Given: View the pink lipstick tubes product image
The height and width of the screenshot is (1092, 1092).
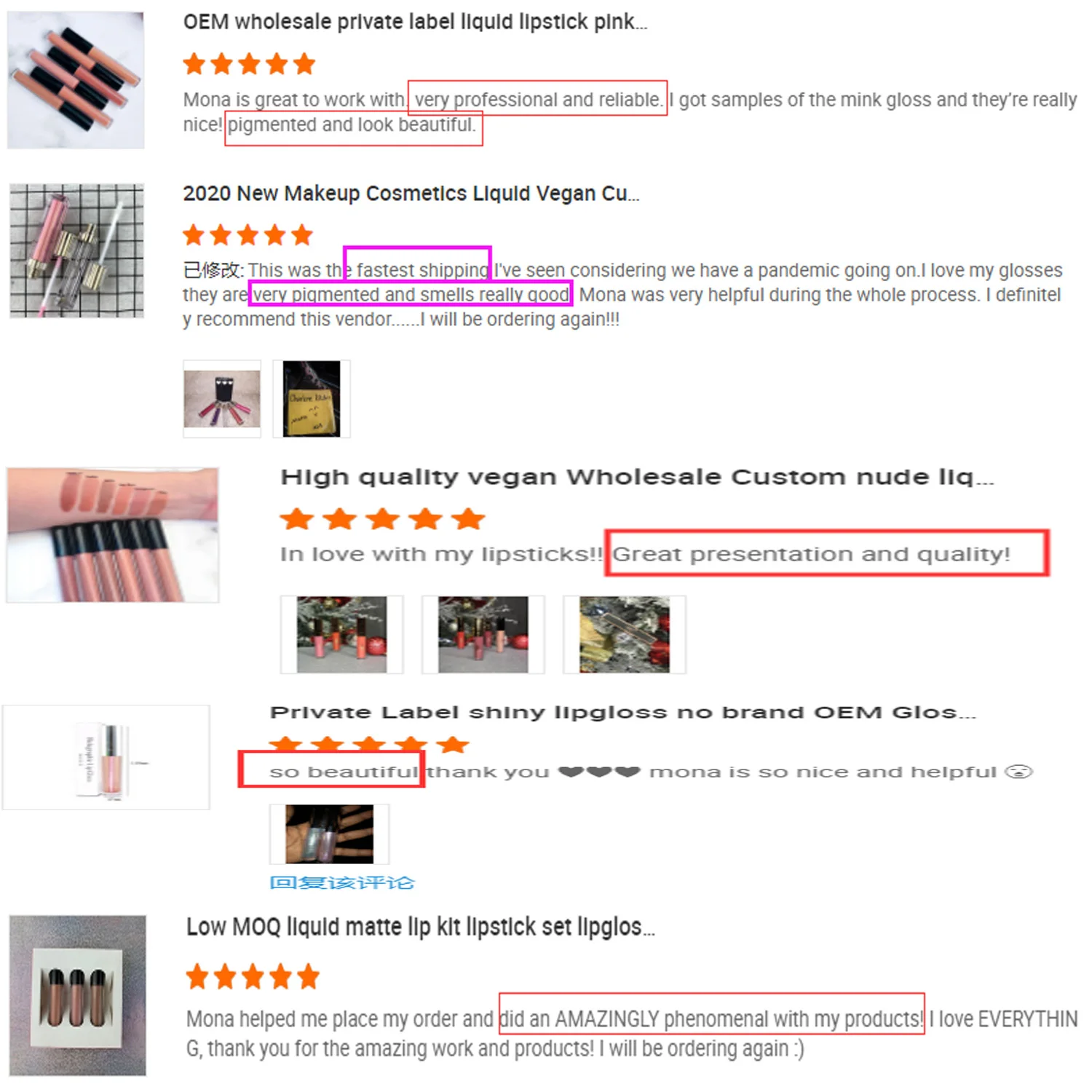Looking at the screenshot, I should 76,80.
